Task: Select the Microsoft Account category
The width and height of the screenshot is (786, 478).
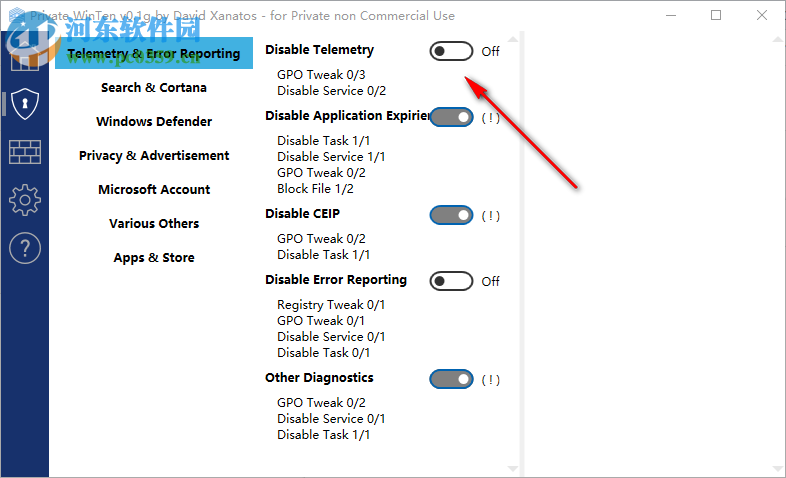Action: [154, 190]
